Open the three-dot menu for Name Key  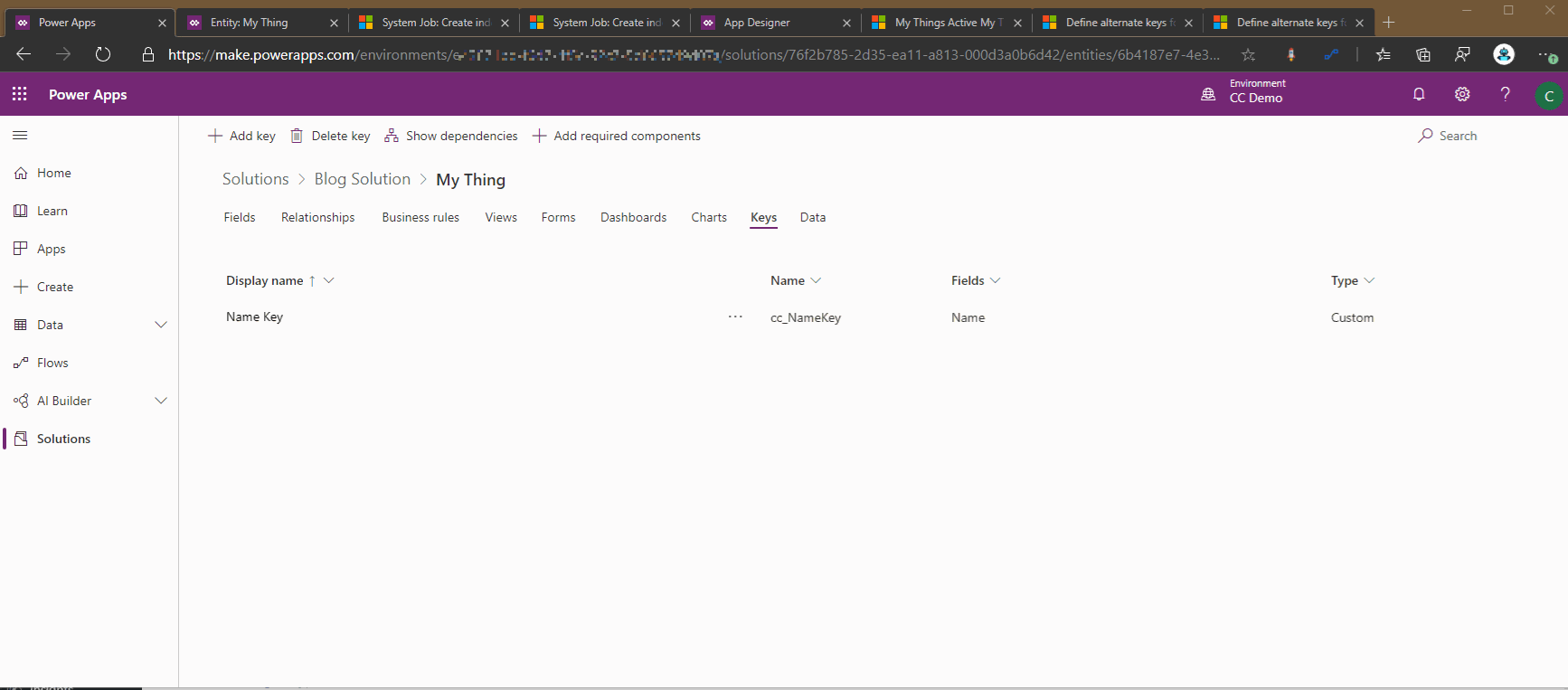(735, 317)
